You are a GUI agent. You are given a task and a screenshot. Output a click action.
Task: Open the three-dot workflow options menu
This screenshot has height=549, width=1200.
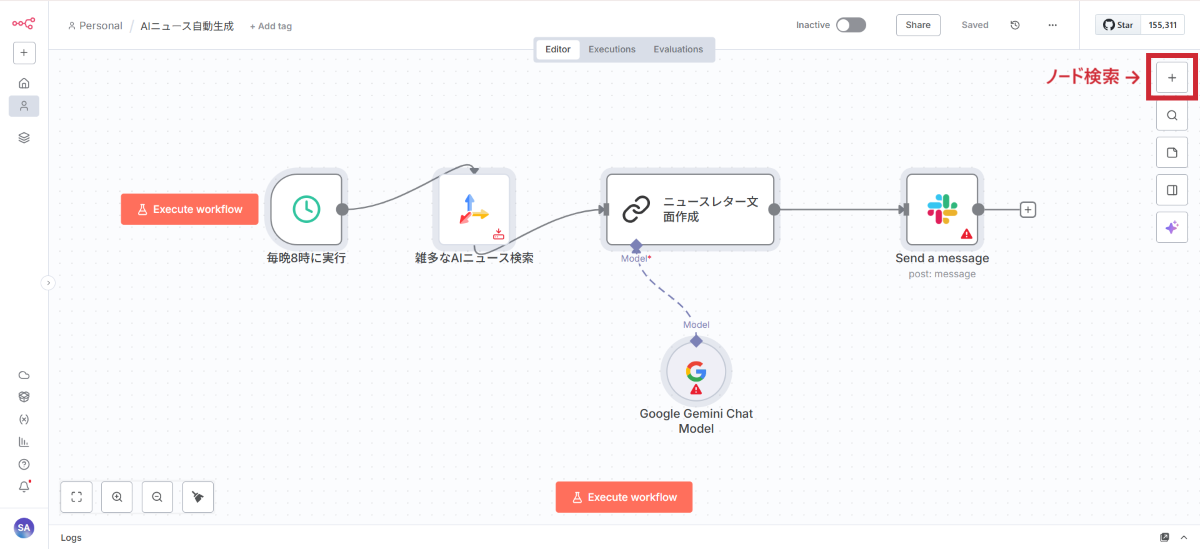(x=1052, y=25)
